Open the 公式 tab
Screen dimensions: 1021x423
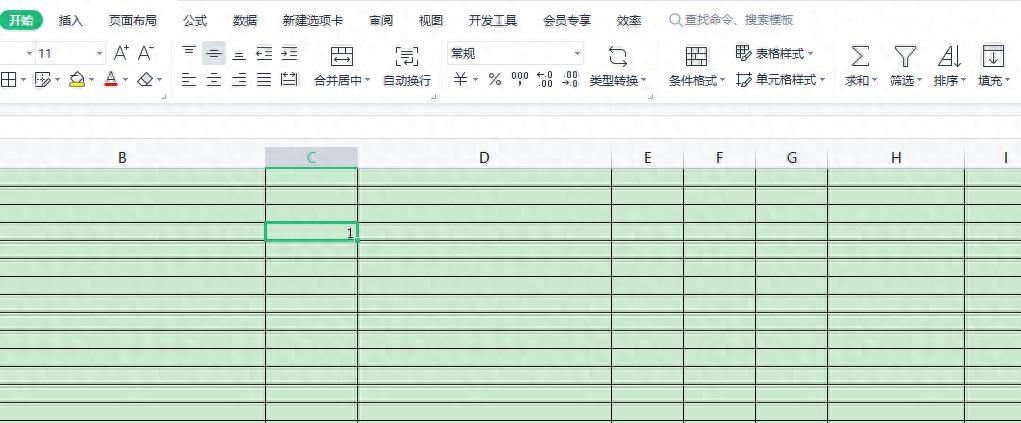(195, 21)
